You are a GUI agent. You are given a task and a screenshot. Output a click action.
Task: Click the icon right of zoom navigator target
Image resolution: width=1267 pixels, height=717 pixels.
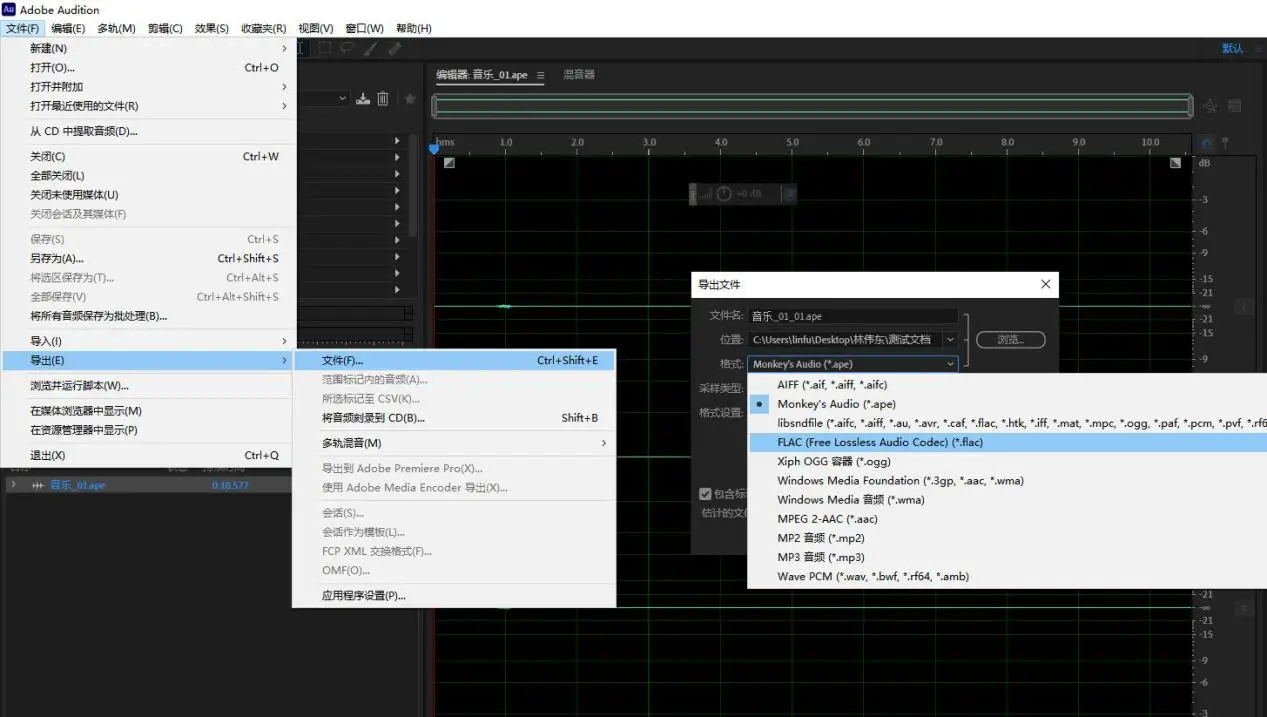point(1234,106)
